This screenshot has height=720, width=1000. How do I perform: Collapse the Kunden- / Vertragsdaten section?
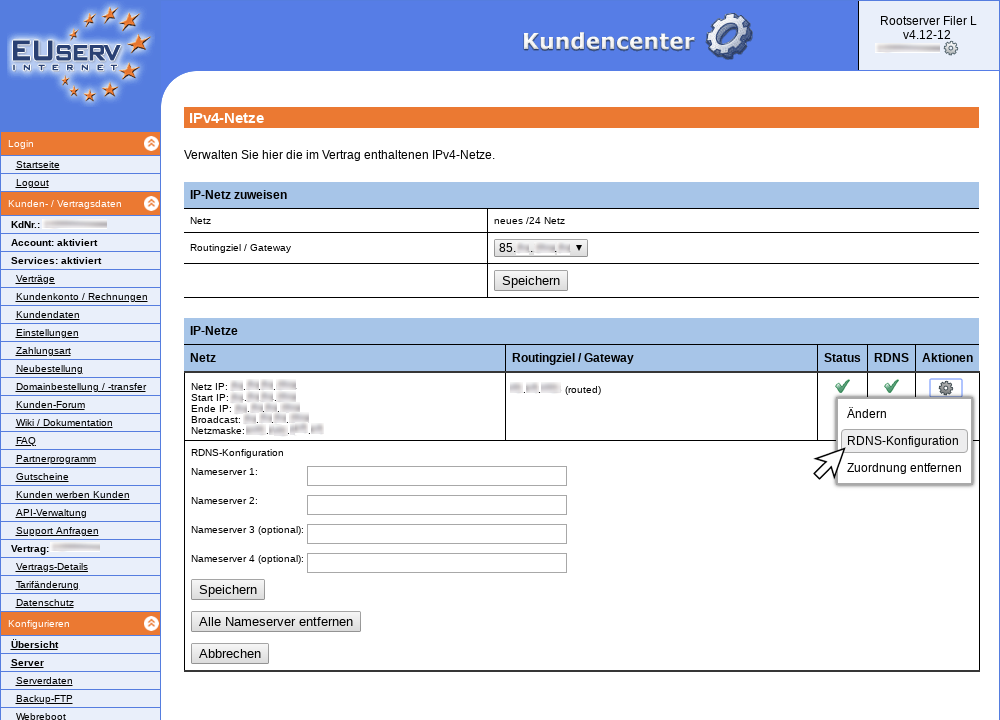coord(151,203)
